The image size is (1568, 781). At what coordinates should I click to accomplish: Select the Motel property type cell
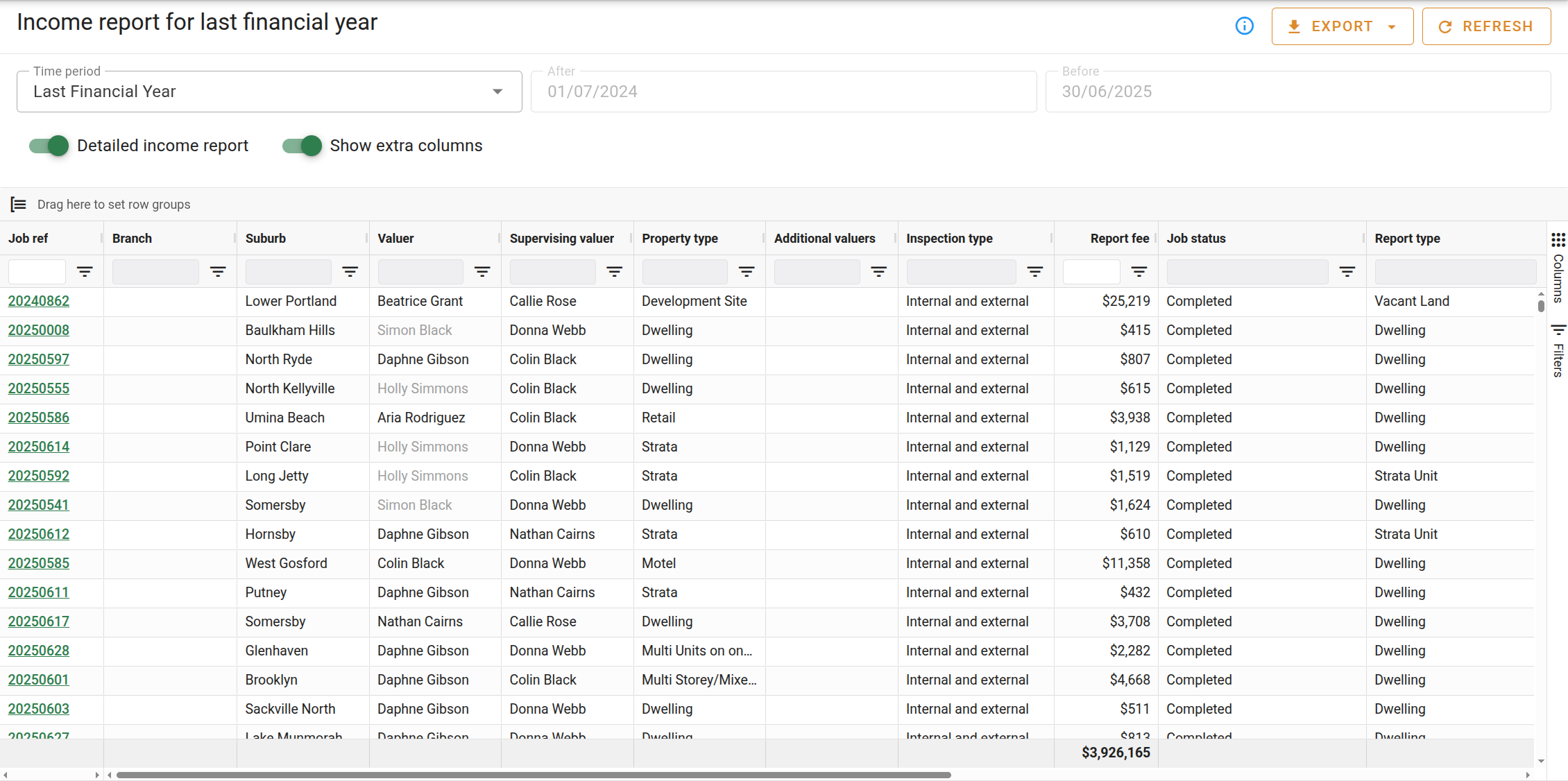(699, 563)
